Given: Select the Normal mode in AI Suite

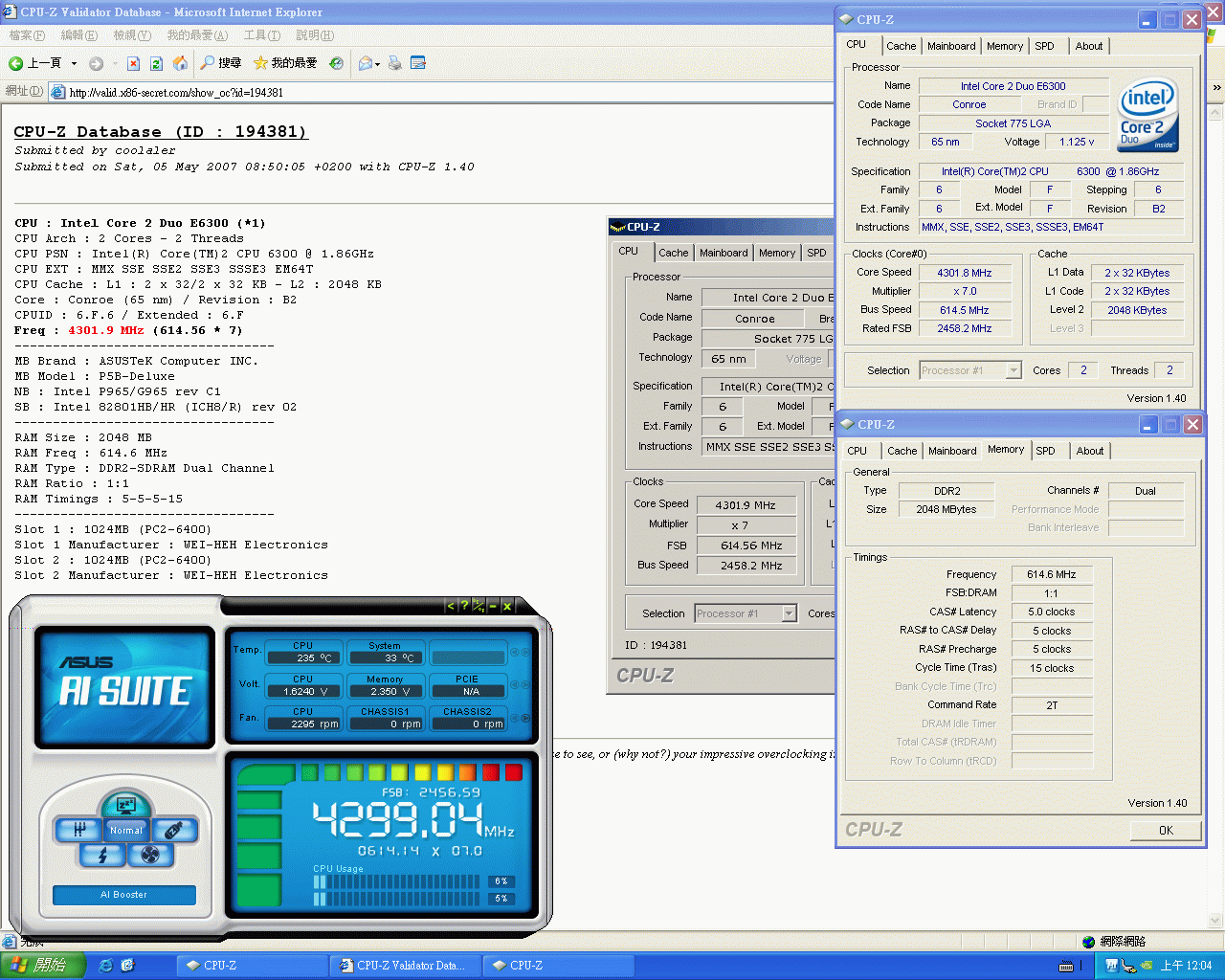Looking at the screenshot, I should (125, 830).
